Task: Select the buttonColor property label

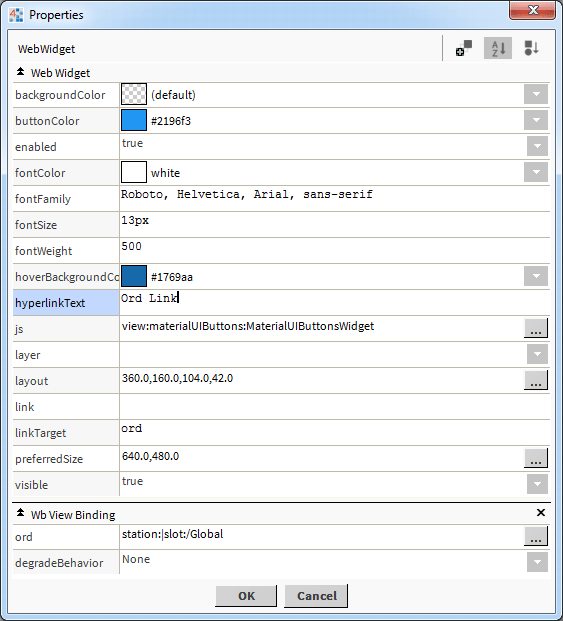Action: click(x=47, y=121)
